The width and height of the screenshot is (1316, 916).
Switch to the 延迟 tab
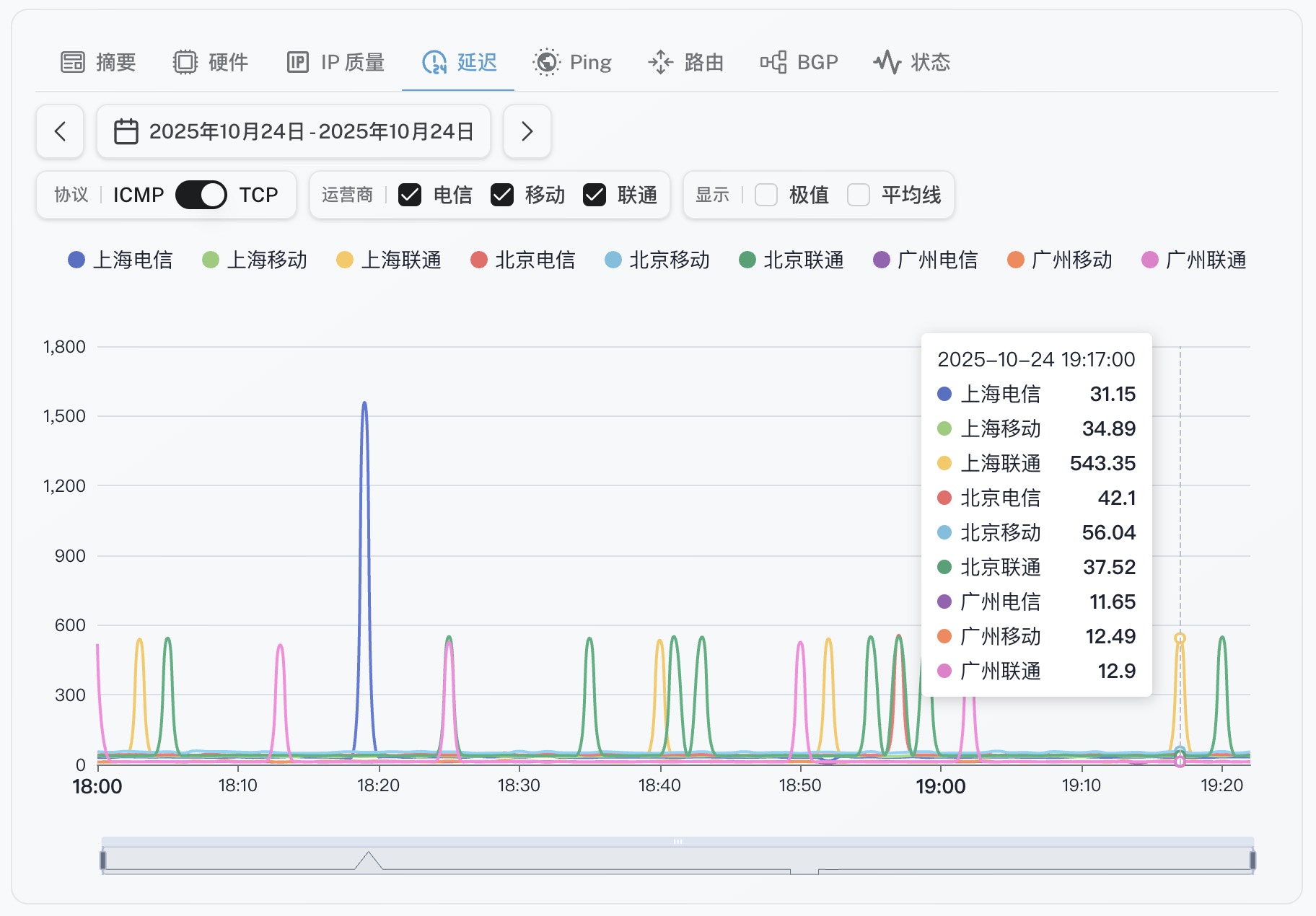coord(459,63)
